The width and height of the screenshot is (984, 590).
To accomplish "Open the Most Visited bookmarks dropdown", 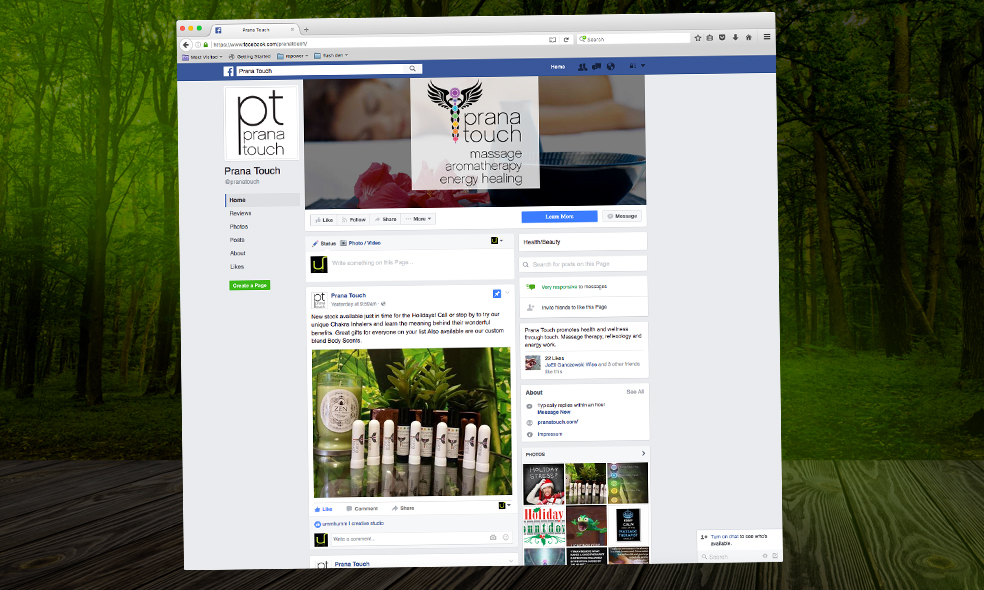I will [202, 57].
